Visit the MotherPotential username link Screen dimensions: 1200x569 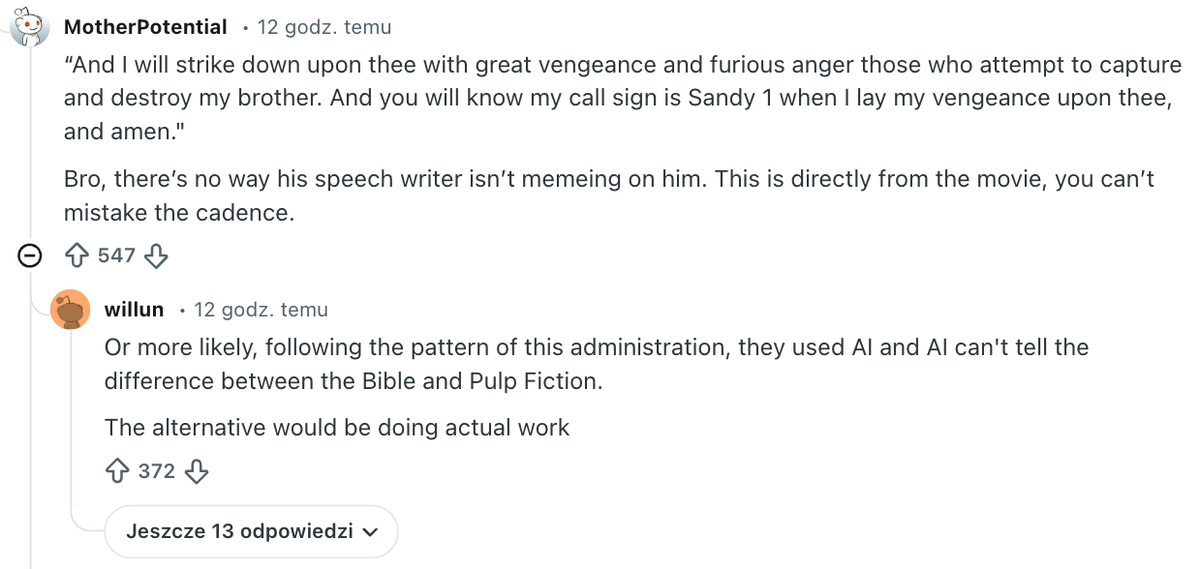tap(145, 27)
